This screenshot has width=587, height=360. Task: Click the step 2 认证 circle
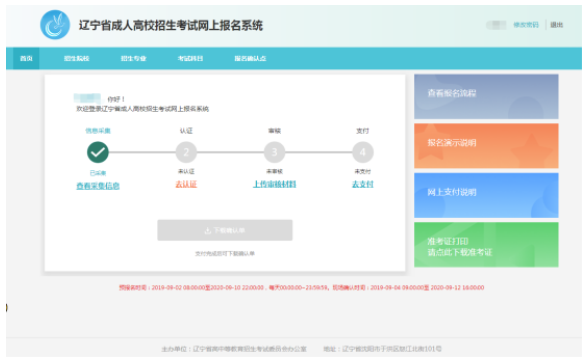tap(186, 152)
